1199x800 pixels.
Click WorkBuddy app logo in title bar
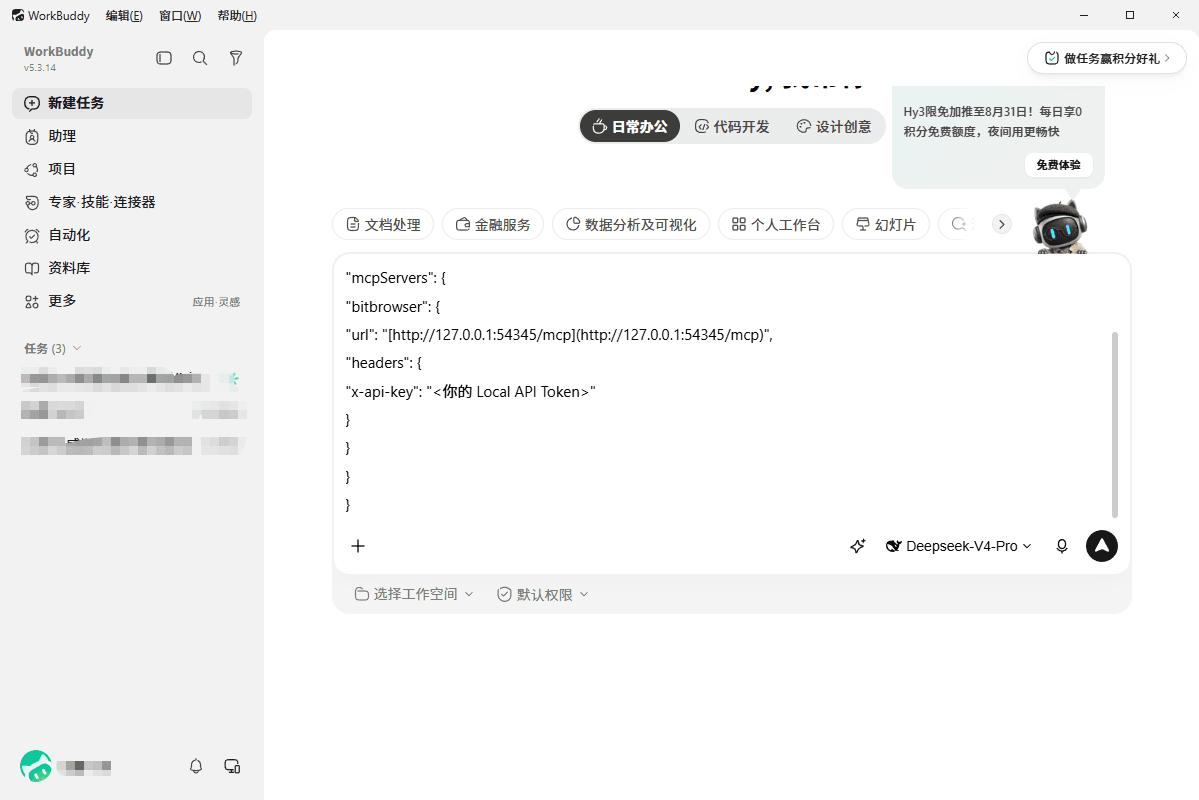pos(18,15)
